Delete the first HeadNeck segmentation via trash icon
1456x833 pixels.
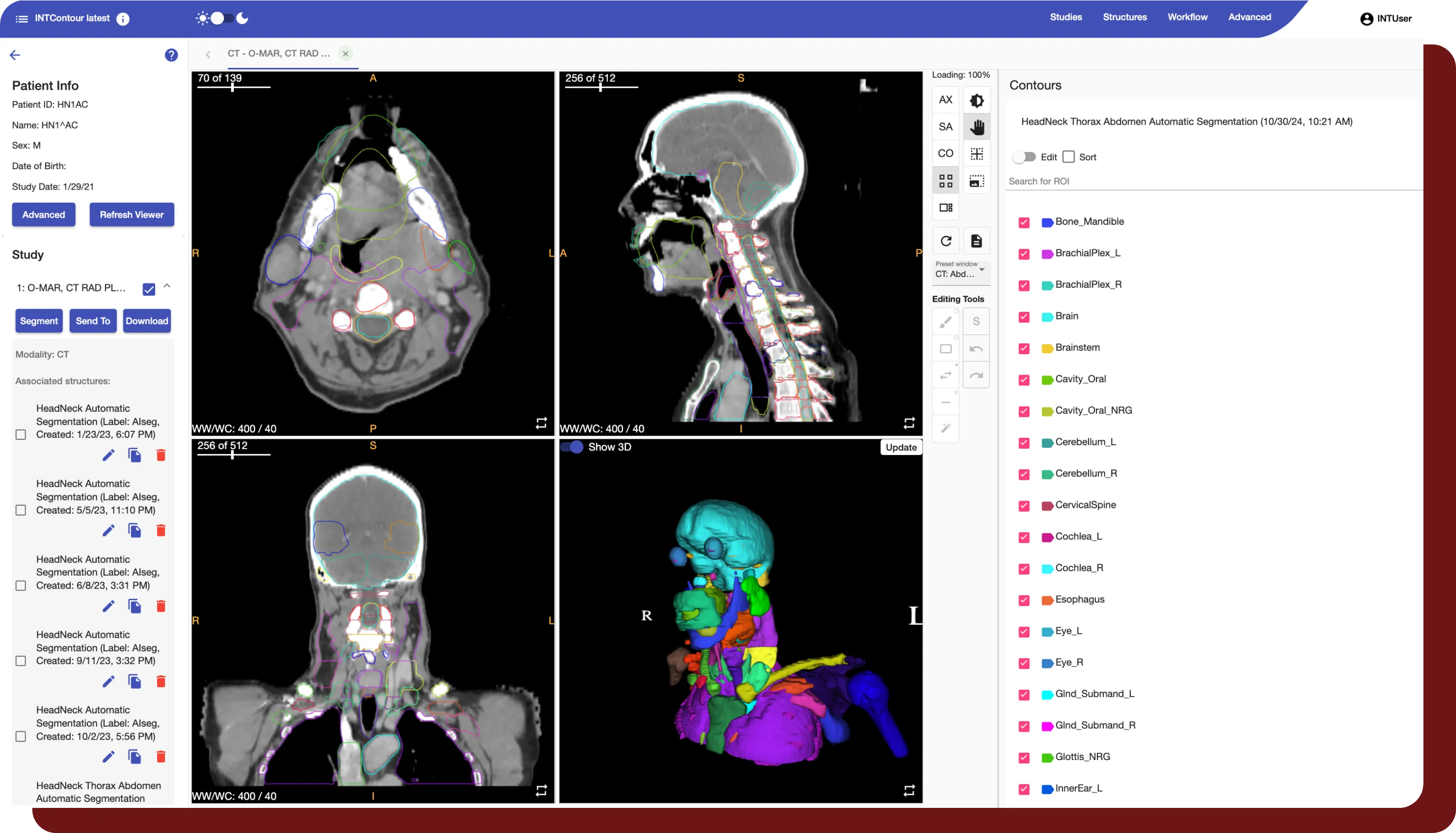161,455
